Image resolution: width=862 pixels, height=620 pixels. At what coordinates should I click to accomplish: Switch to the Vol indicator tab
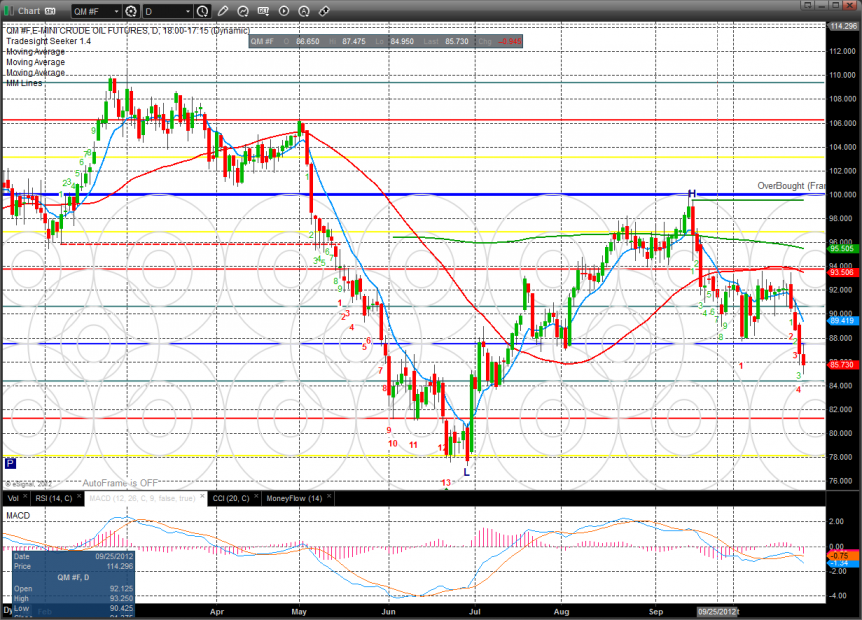tap(13, 497)
